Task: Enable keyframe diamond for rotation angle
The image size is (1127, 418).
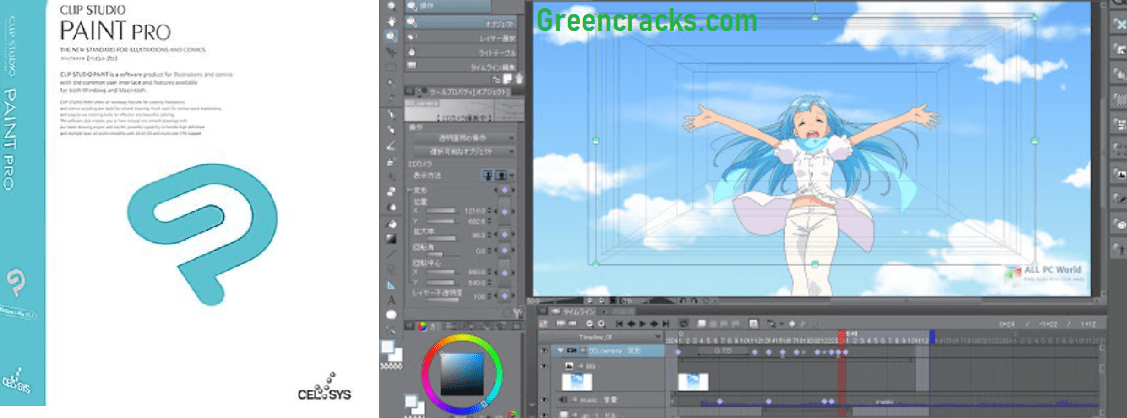Action: (505, 251)
